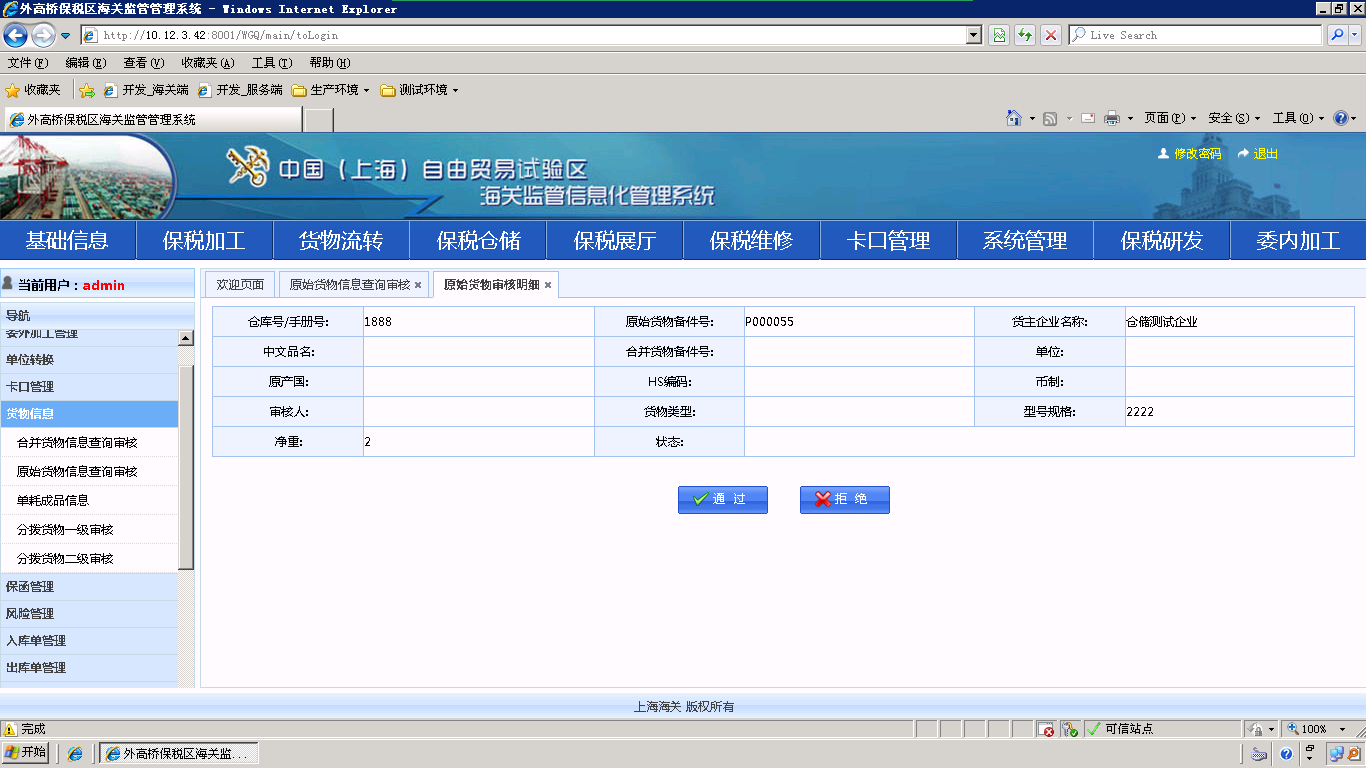Image resolution: width=1366 pixels, height=768 pixels.
Task: Click the 通过 approve button
Action: tap(722, 499)
